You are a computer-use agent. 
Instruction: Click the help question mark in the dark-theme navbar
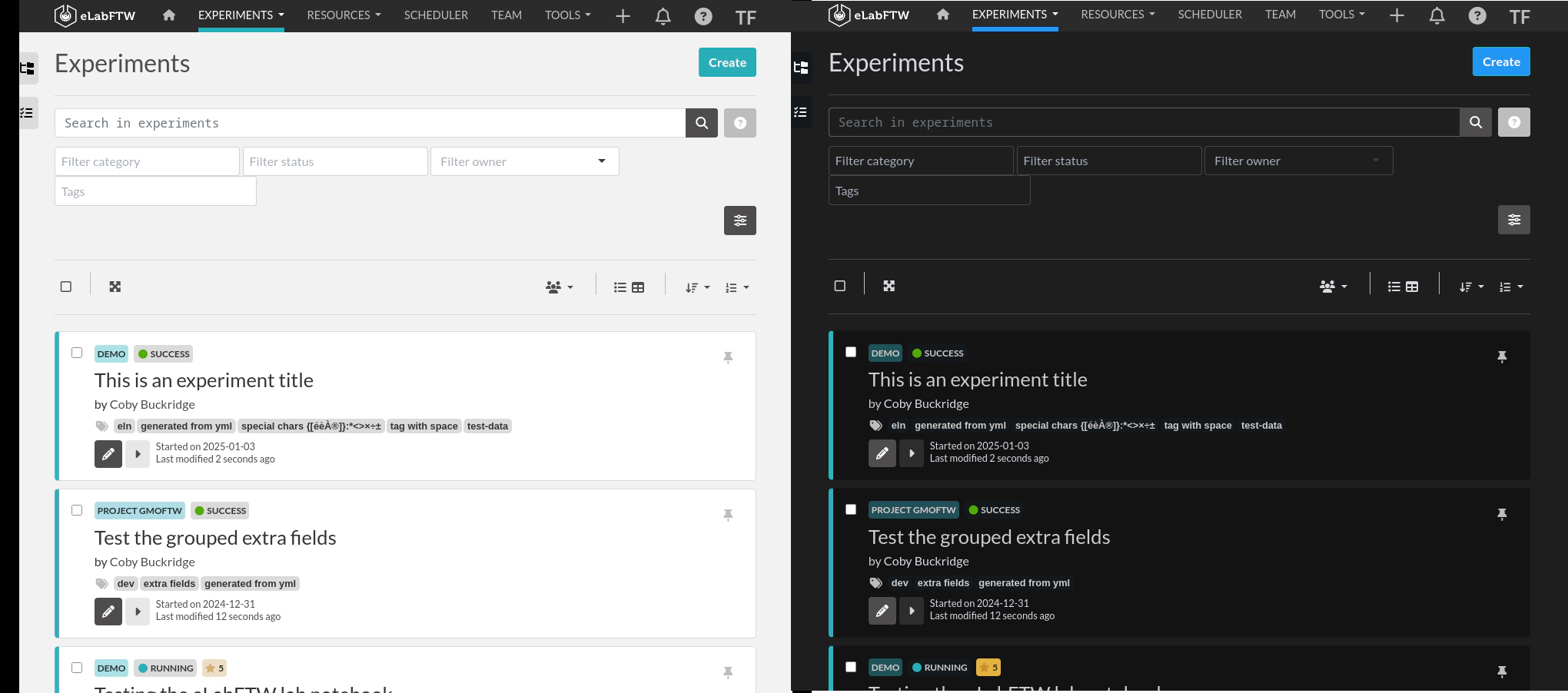[1477, 15]
